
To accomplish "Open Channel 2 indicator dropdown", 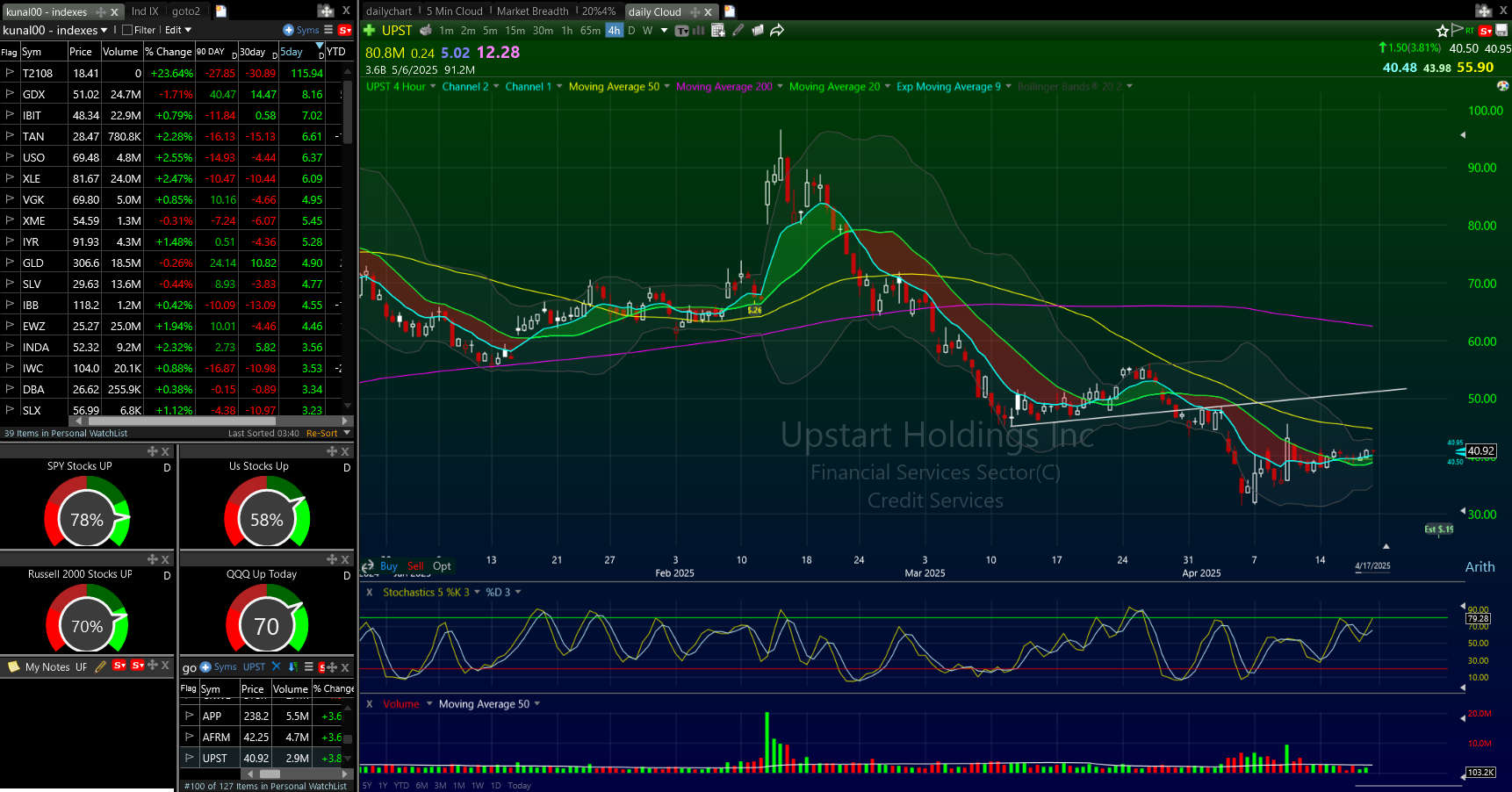I will (x=496, y=86).
